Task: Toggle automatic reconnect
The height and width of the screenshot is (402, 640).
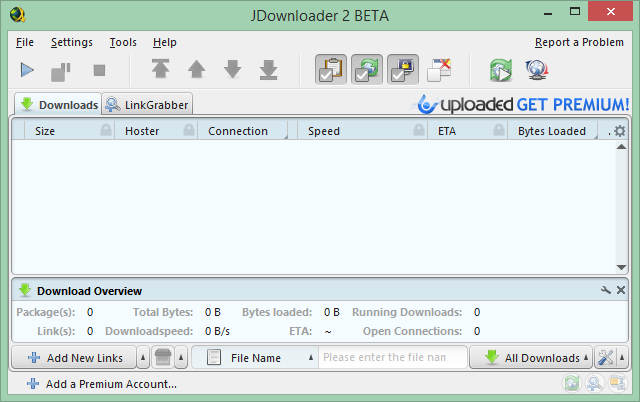Action: click(367, 69)
